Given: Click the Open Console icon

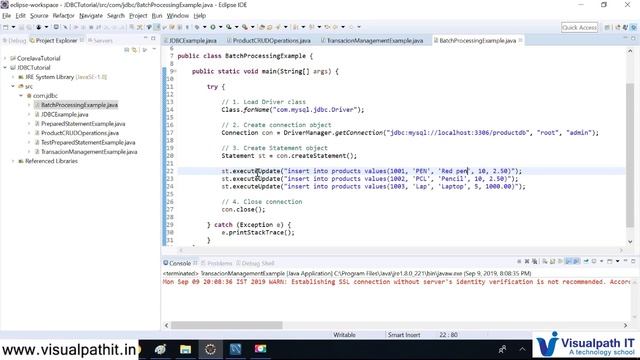Looking at the screenshot, I should pos(610,262).
